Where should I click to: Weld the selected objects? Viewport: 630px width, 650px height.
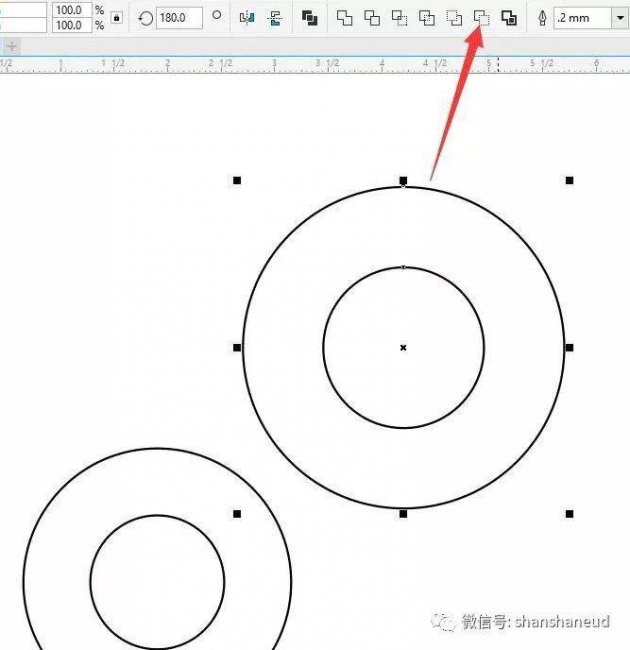pyautogui.click(x=344, y=18)
